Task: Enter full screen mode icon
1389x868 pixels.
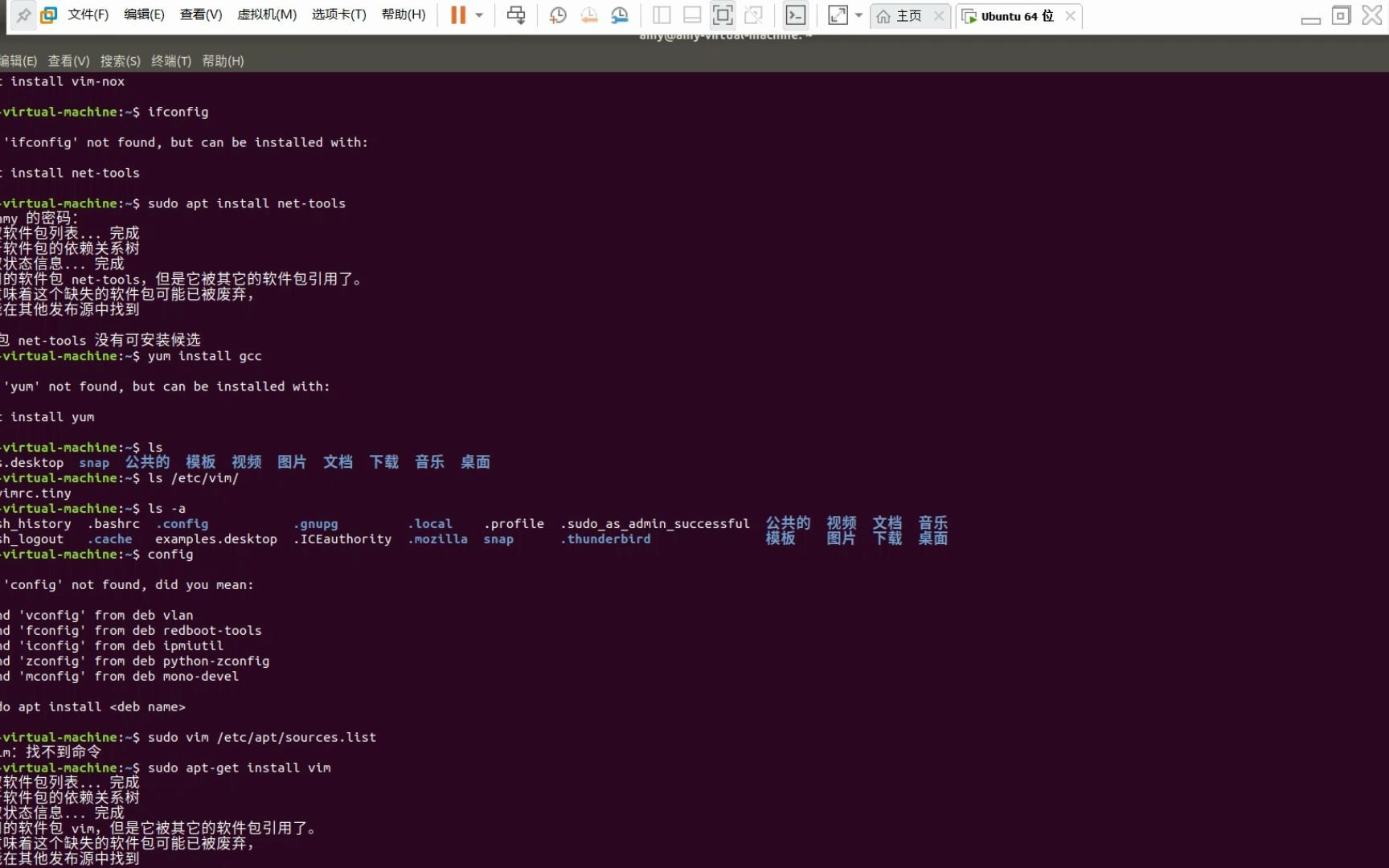Action: 723,15
